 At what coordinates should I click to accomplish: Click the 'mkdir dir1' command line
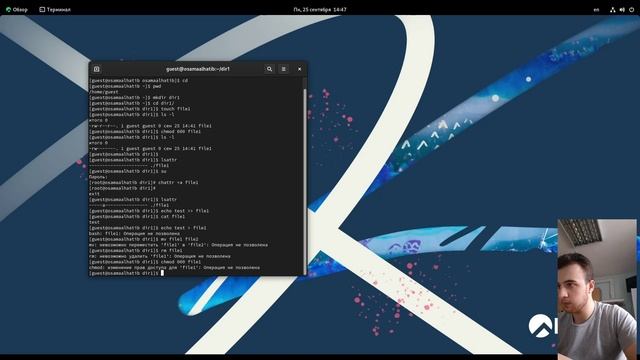pos(134,98)
